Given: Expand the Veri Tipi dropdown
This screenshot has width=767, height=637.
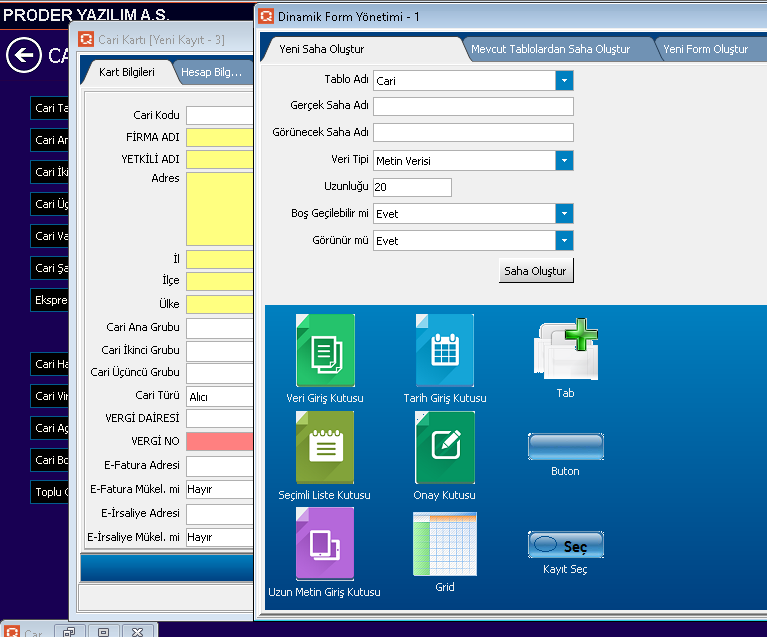Looking at the screenshot, I should coord(564,161).
